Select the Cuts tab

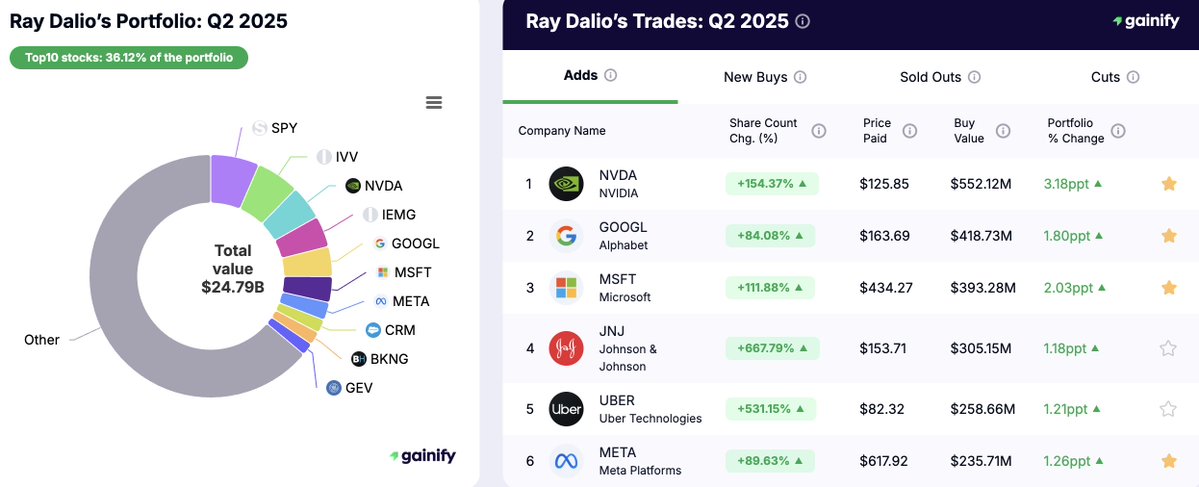pos(1114,76)
